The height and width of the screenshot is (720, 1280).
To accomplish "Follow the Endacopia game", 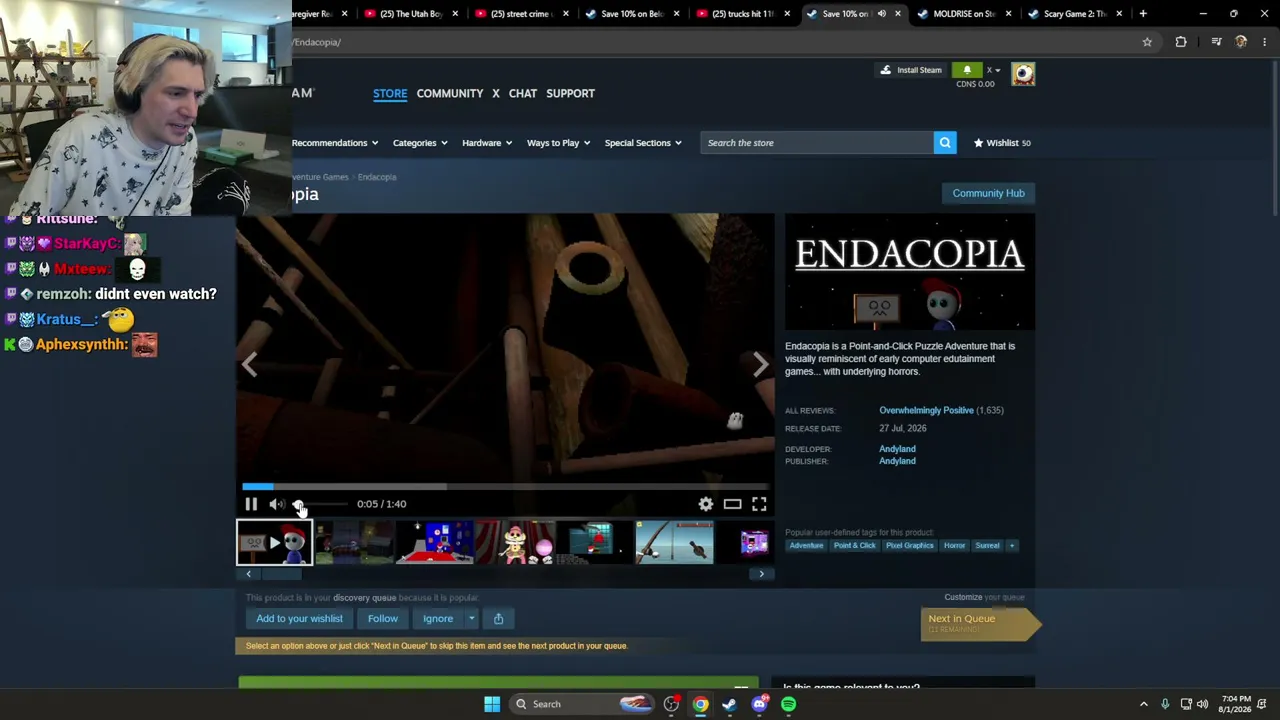I will 382,618.
